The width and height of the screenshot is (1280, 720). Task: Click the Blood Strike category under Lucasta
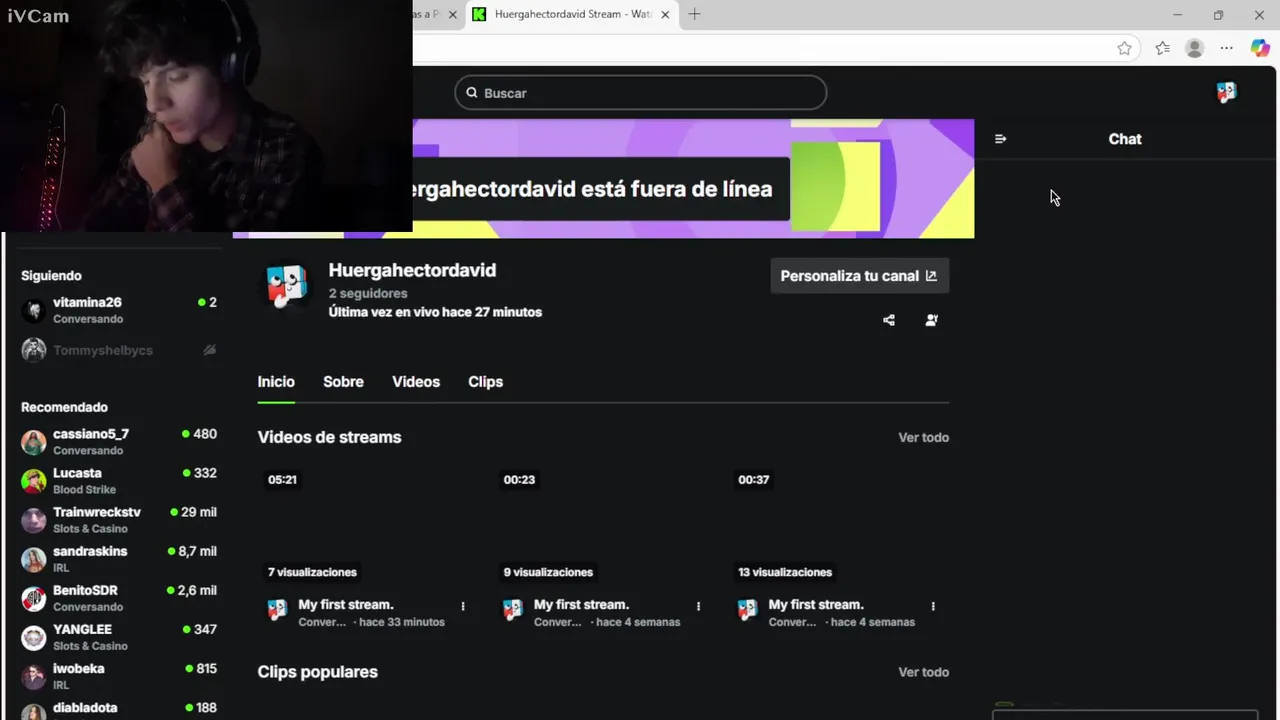(84, 490)
